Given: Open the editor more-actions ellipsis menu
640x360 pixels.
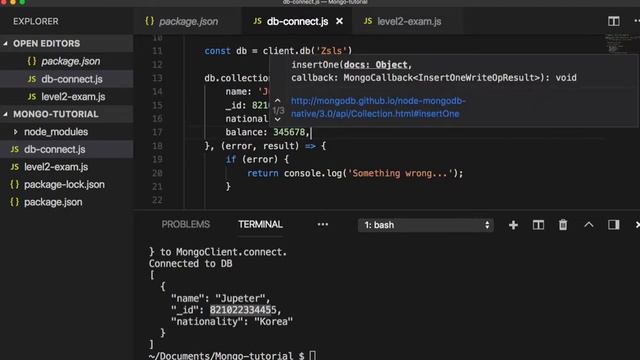Looking at the screenshot, I should (637, 20).
